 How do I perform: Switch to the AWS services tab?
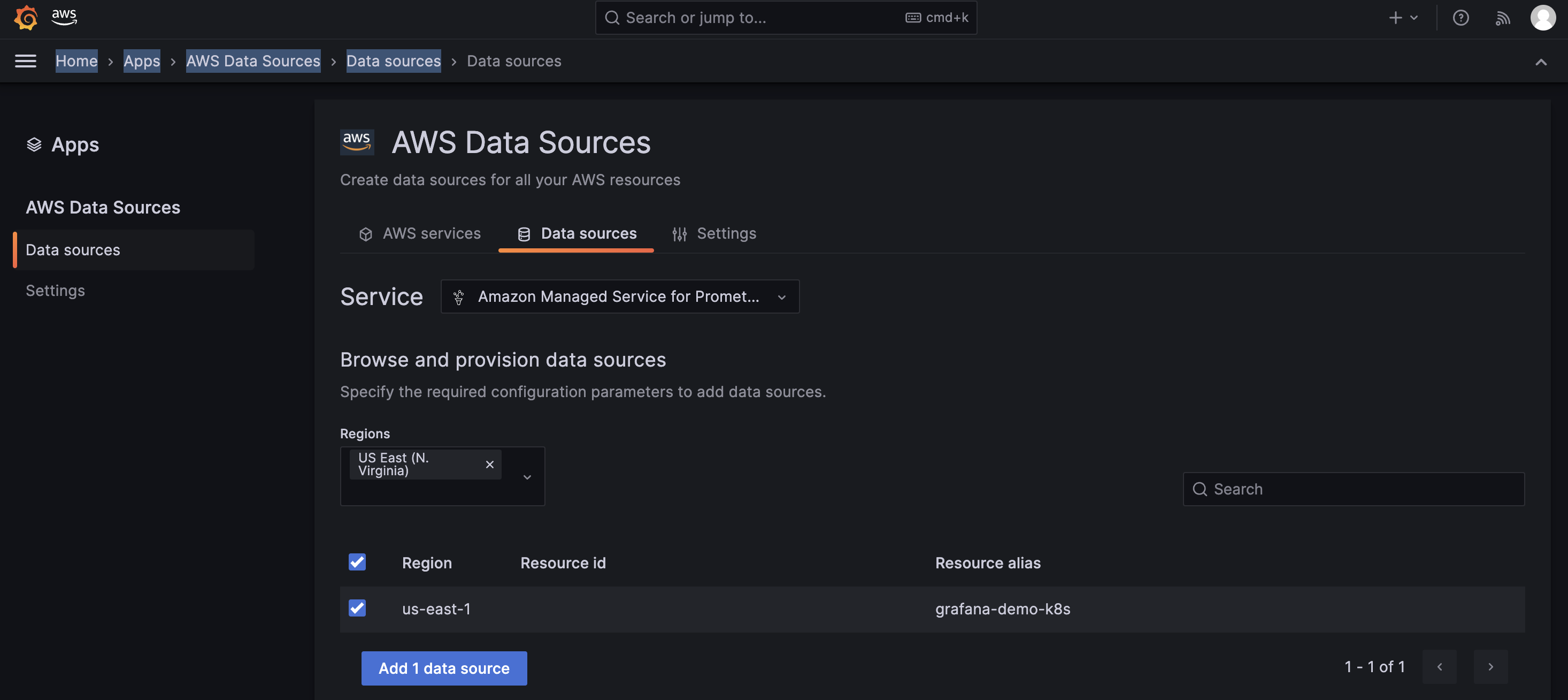(x=420, y=234)
